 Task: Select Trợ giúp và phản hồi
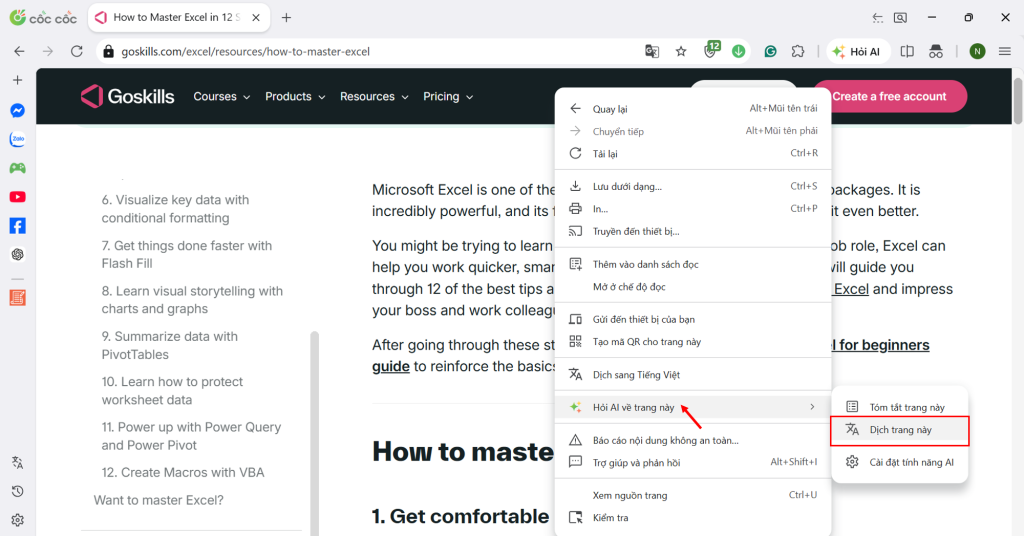(693, 463)
